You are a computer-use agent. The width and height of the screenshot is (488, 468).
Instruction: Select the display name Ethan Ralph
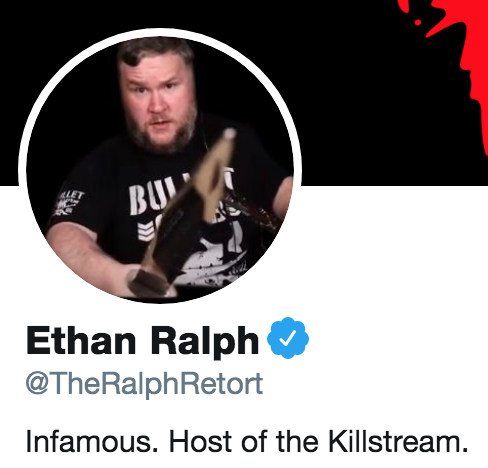point(142,341)
